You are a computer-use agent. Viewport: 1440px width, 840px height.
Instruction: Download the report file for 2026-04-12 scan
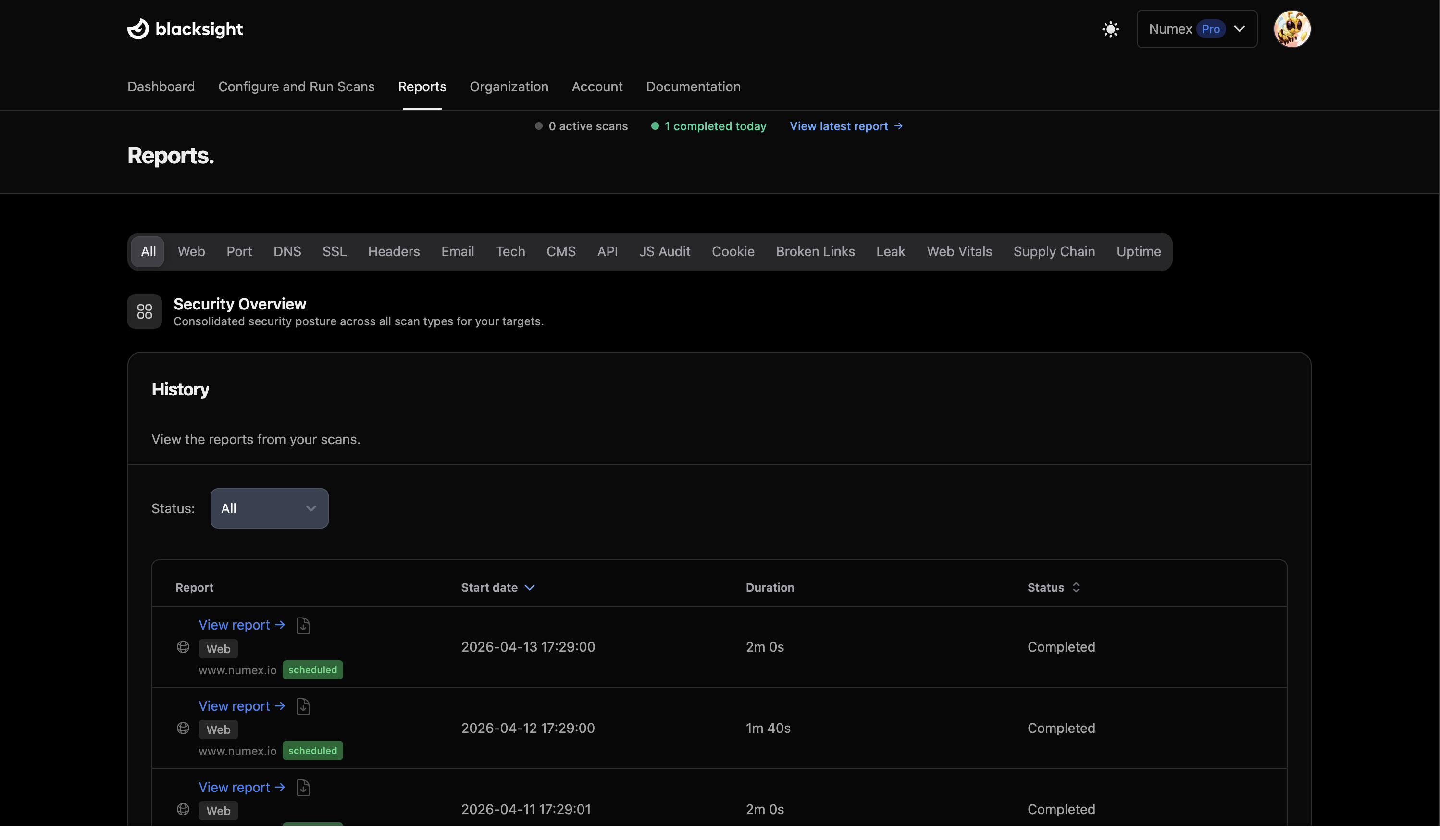click(x=303, y=706)
